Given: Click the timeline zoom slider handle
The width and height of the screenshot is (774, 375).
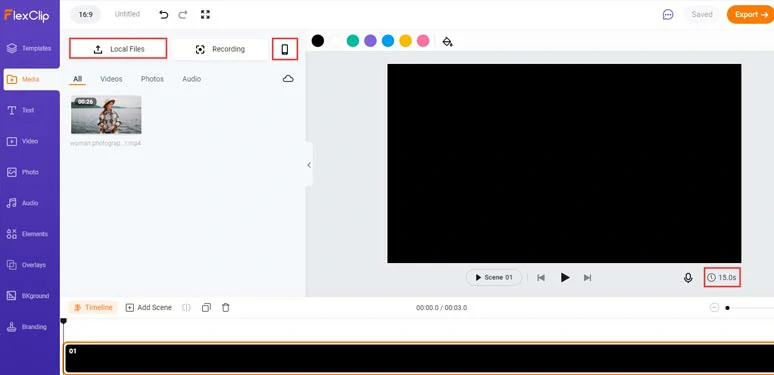Looking at the screenshot, I should (x=727, y=308).
